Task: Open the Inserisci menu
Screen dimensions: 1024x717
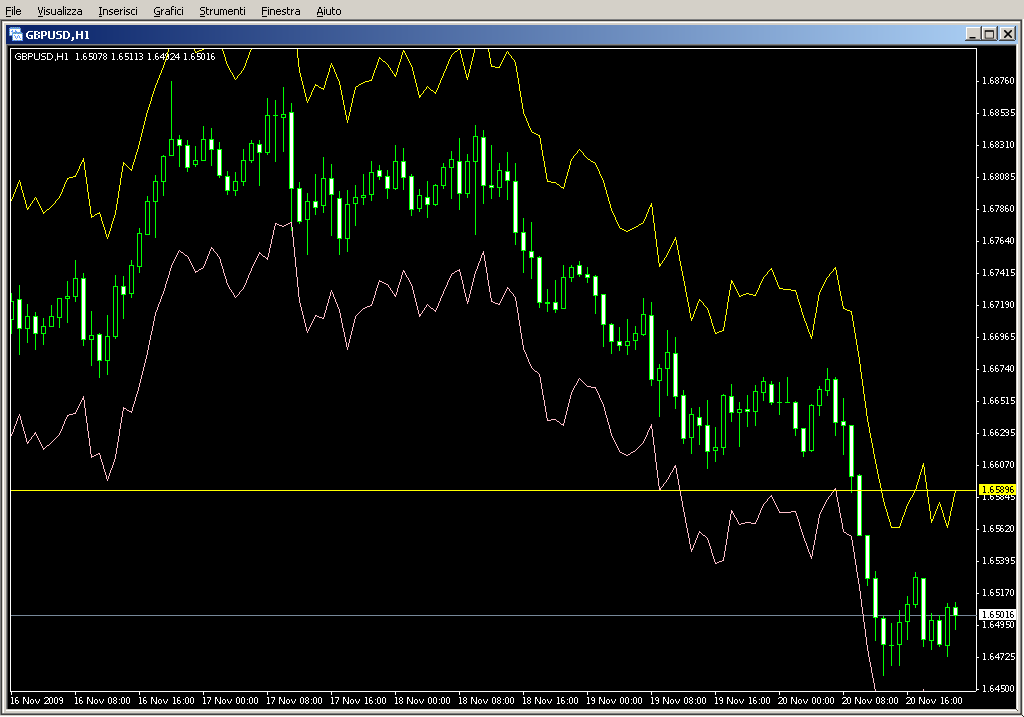Action: (x=118, y=11)
